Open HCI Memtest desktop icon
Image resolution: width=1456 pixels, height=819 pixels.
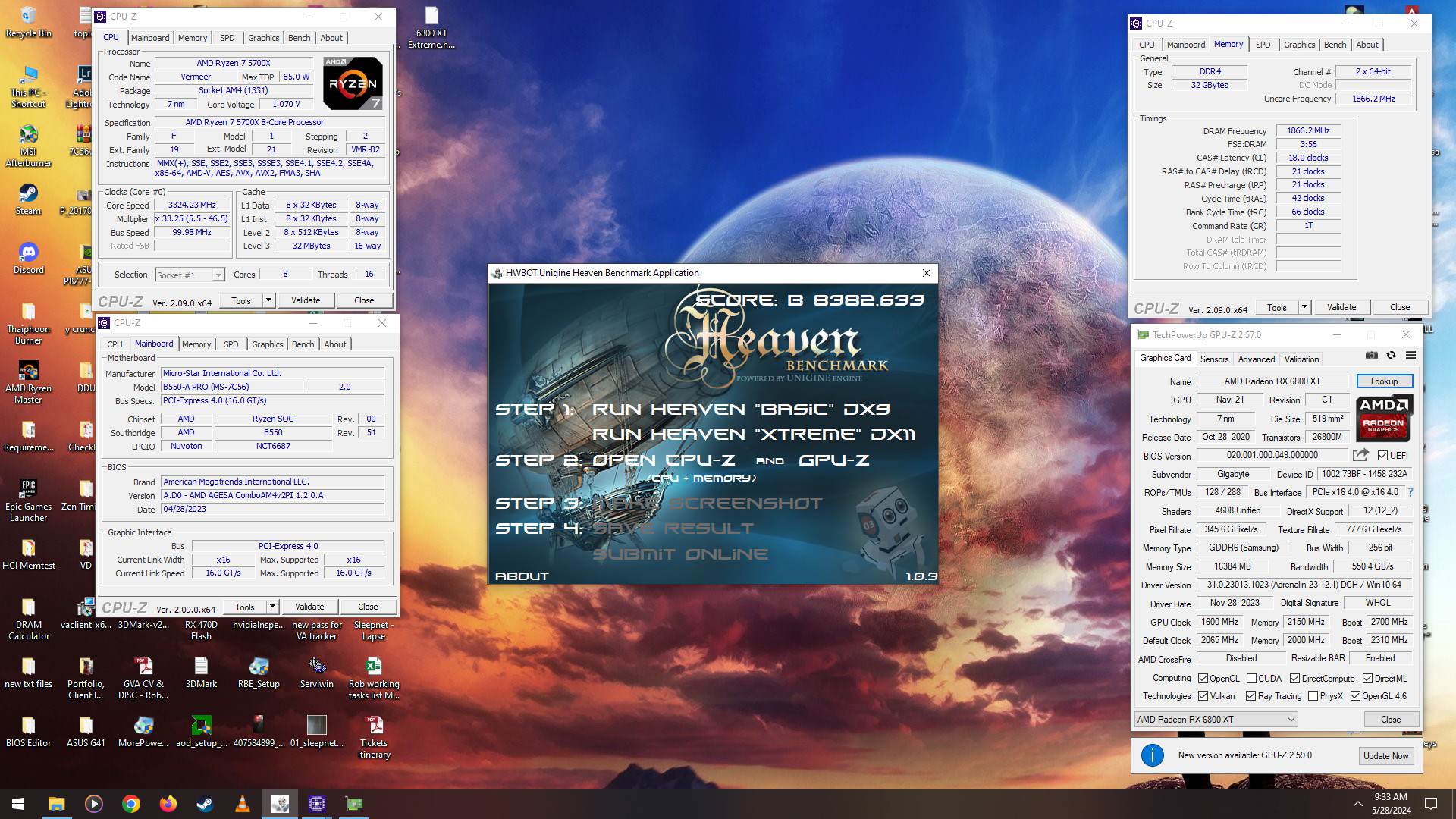click(x=28, y=554)
